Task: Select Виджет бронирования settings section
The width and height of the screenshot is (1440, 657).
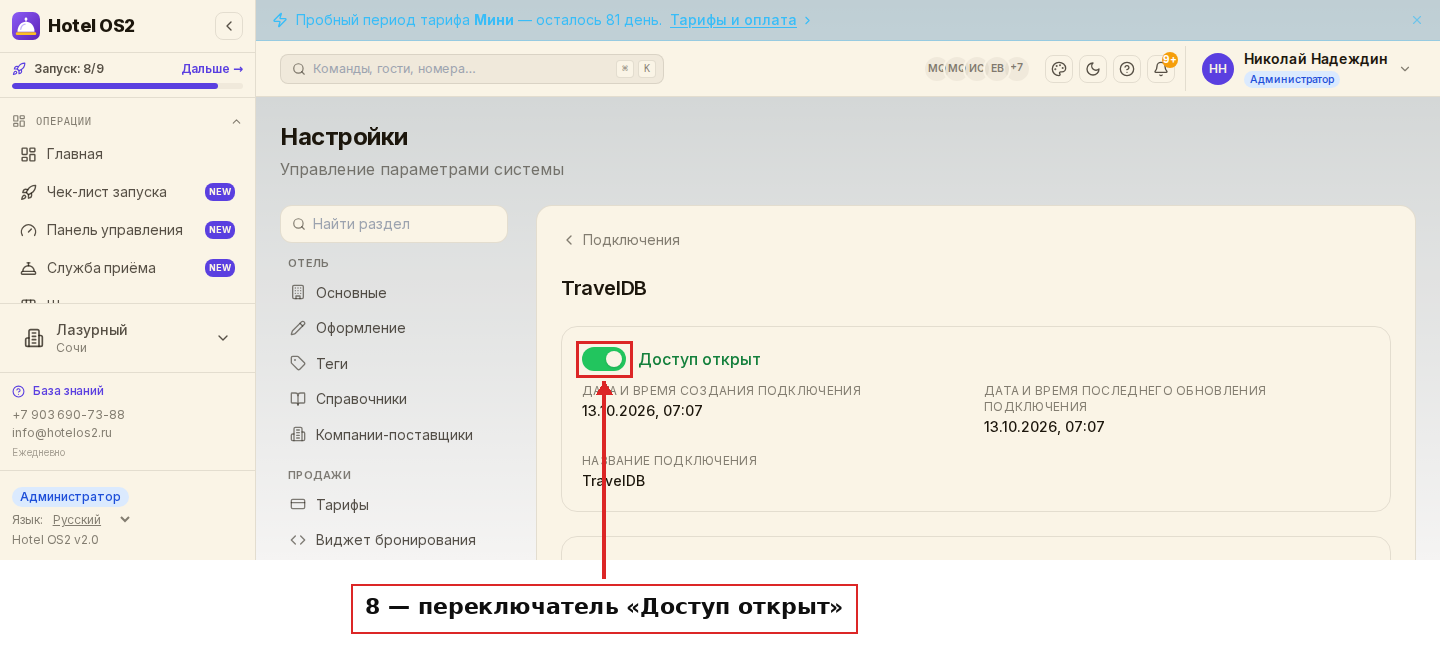Action: point(394,540)
